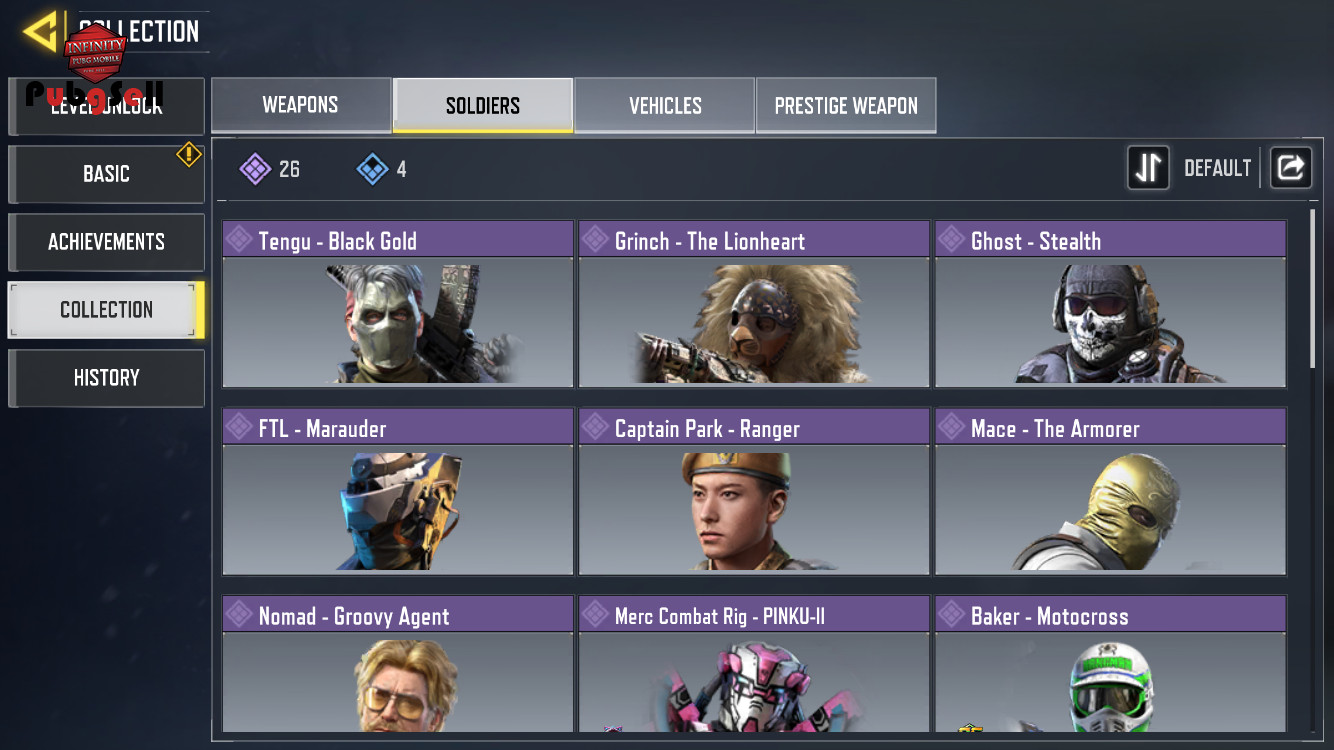Open the Basic profile section

(106, 174)
